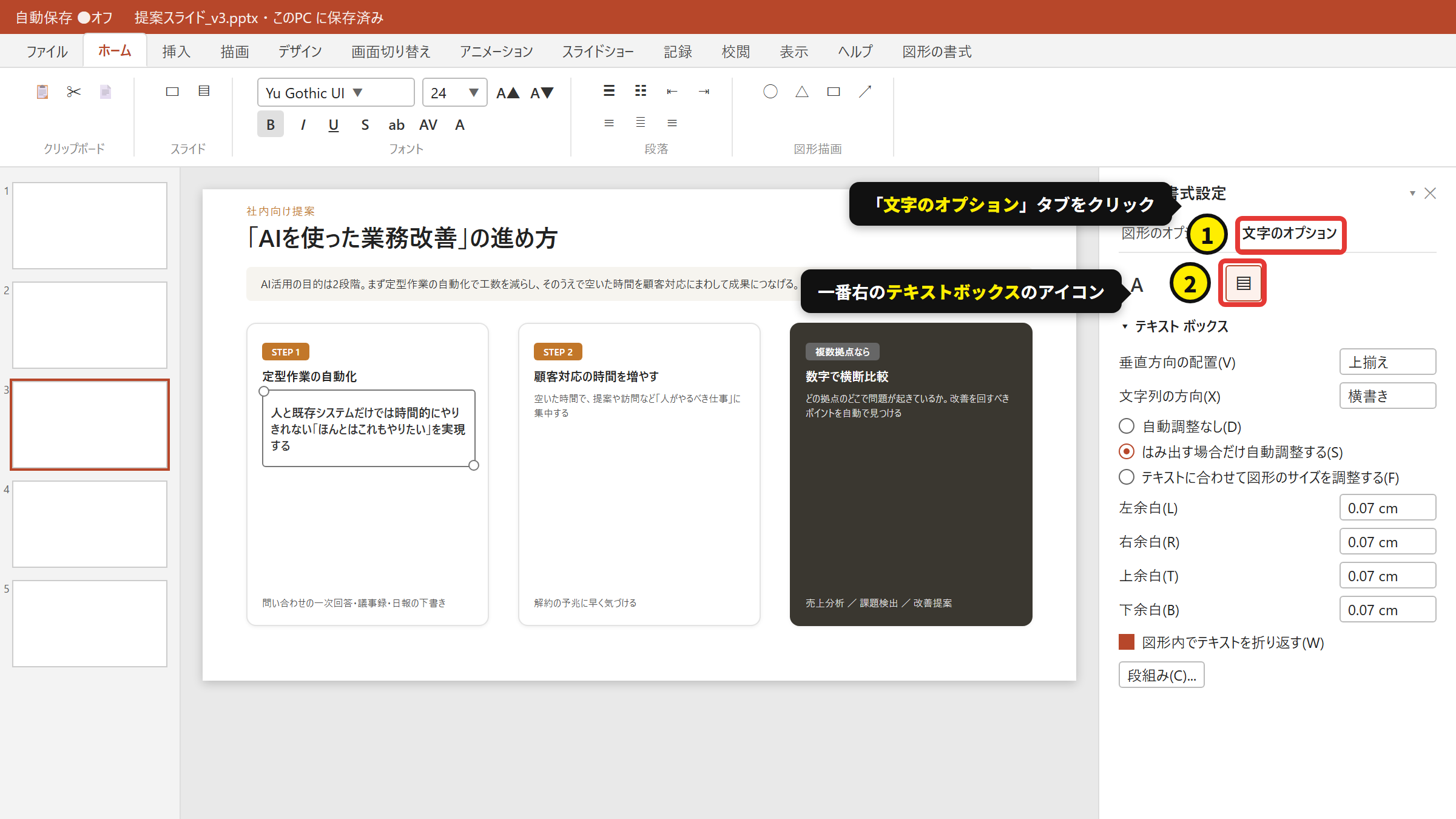Image resolution: width=1456 pixels, height=819 pixels.
Task: Select the 文字のオプション pane tab
Action: pos(1290,234)
